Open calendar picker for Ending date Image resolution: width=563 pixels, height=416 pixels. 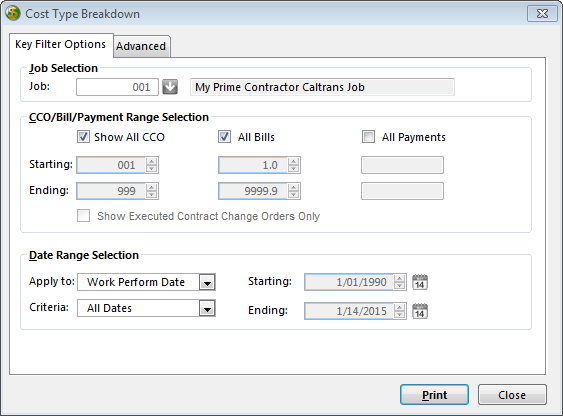[x=420, y=311]
